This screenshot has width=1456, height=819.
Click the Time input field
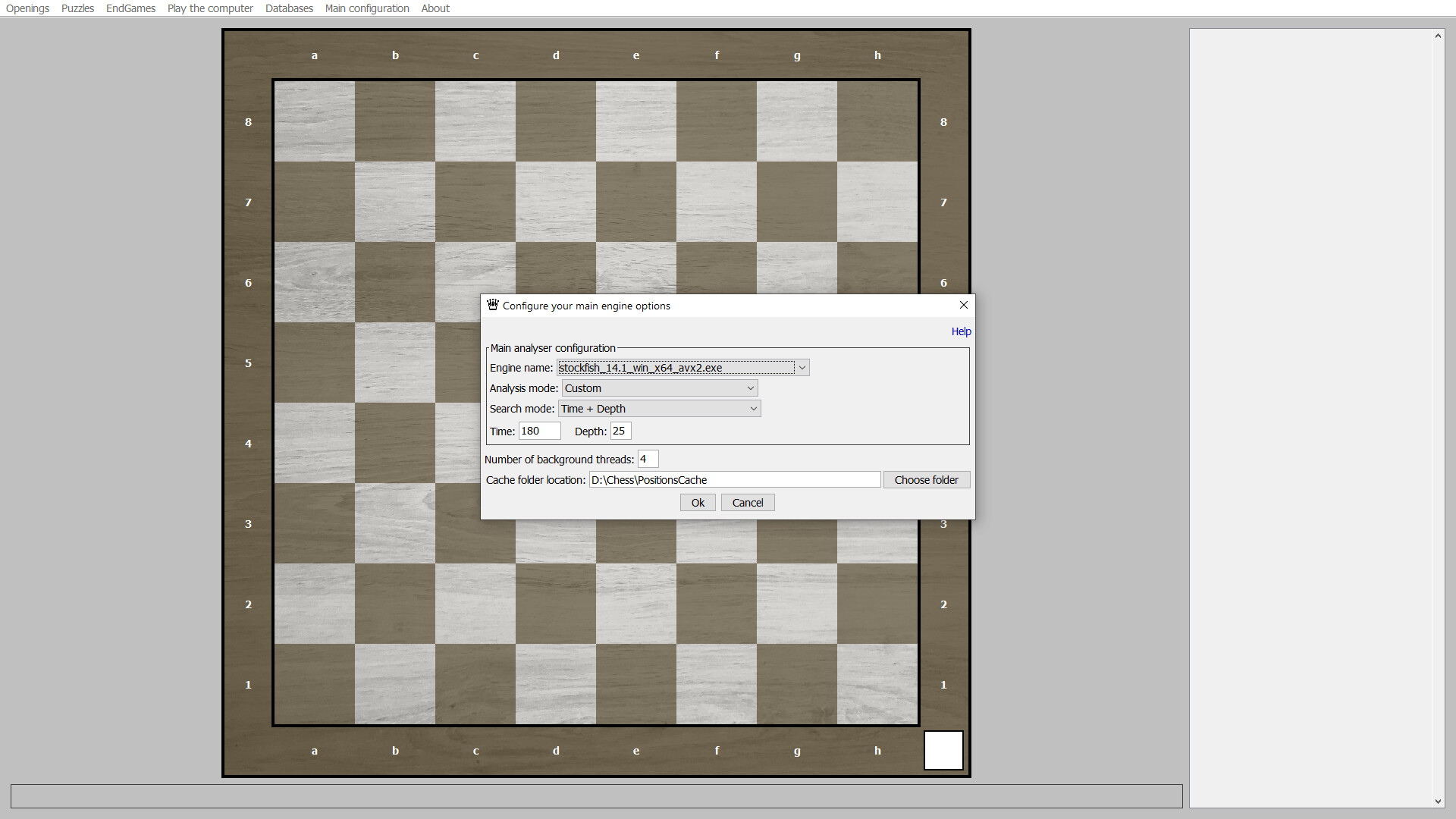[538, 431]
